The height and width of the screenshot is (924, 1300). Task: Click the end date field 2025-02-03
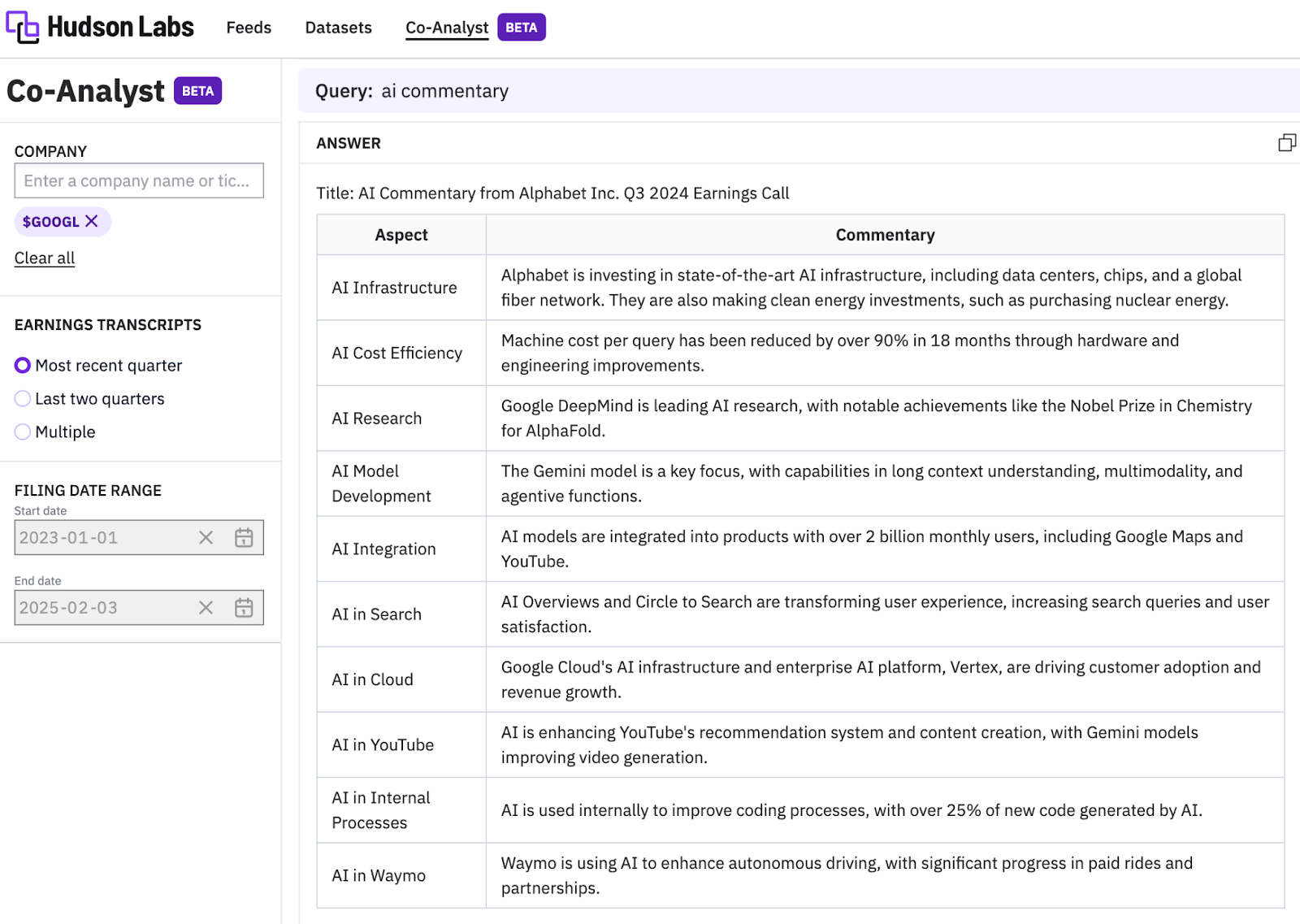[97, 608]
